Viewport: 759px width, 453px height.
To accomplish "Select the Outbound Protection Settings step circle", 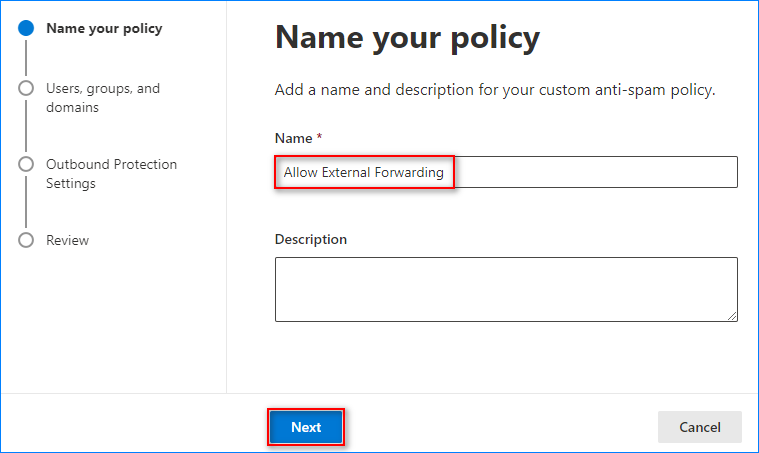I will [x=26, y=164].
